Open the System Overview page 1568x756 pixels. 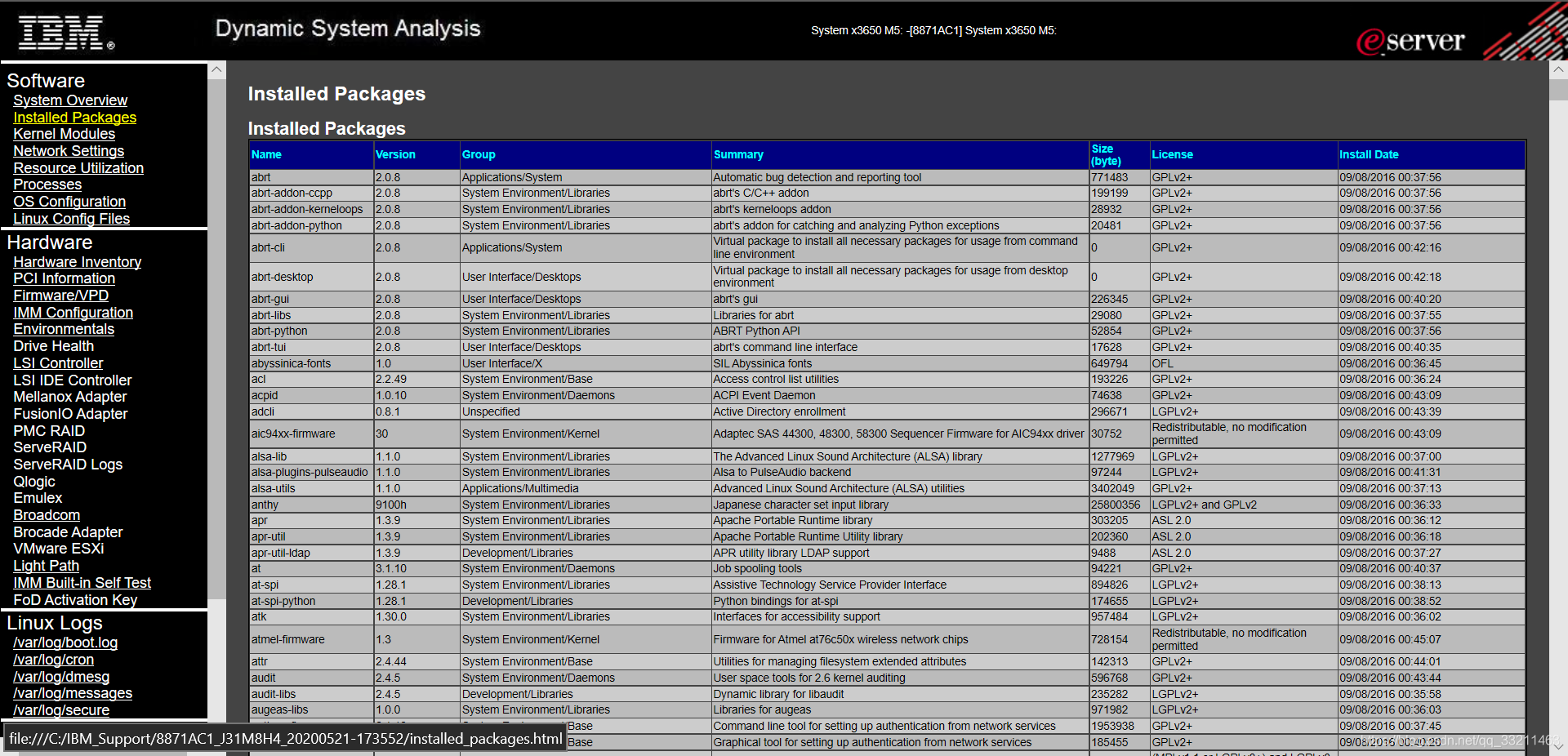pyautogui.click(x=70, y=100)
